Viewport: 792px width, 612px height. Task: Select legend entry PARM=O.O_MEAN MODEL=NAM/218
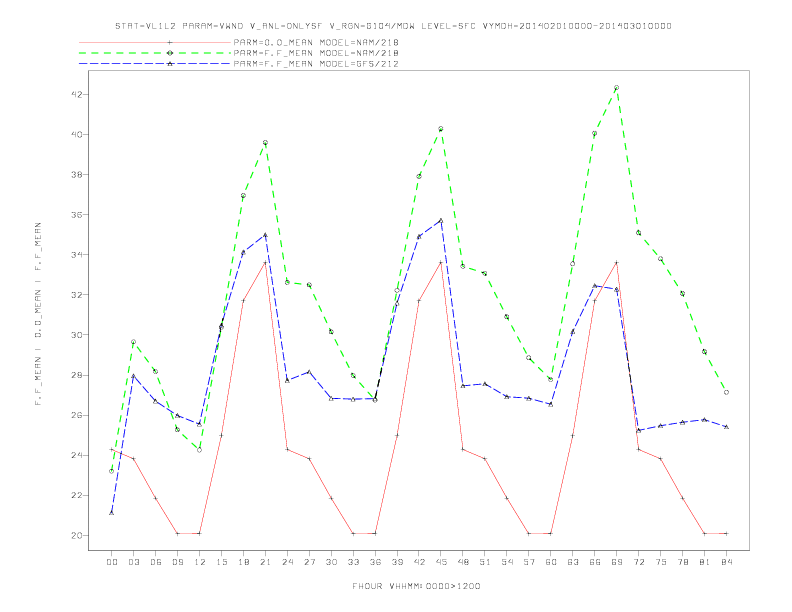316,42
